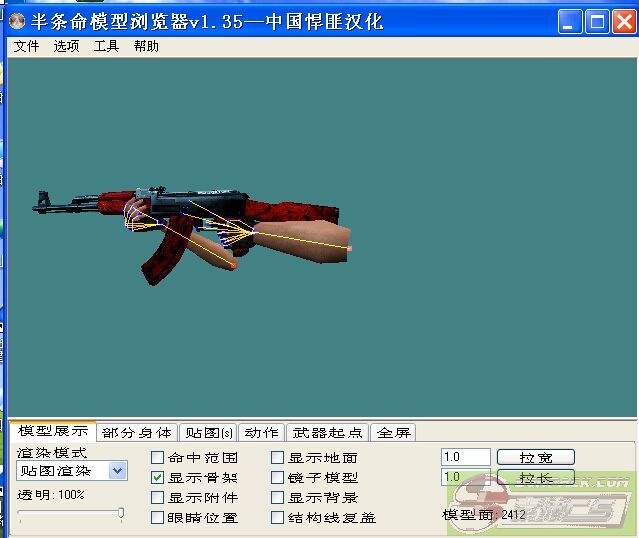Close the model viewer window

coord(624,21)
